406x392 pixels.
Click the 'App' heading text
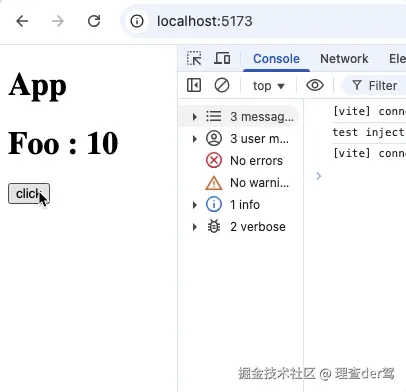pyautogui.click(x=37, y=86)
